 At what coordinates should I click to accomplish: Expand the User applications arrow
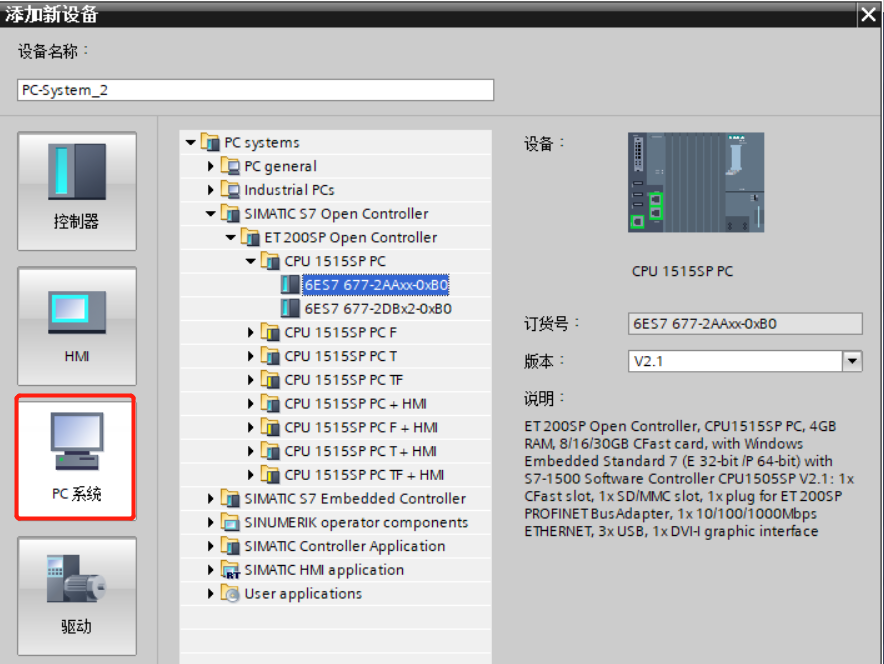click(x=210, y=594)
